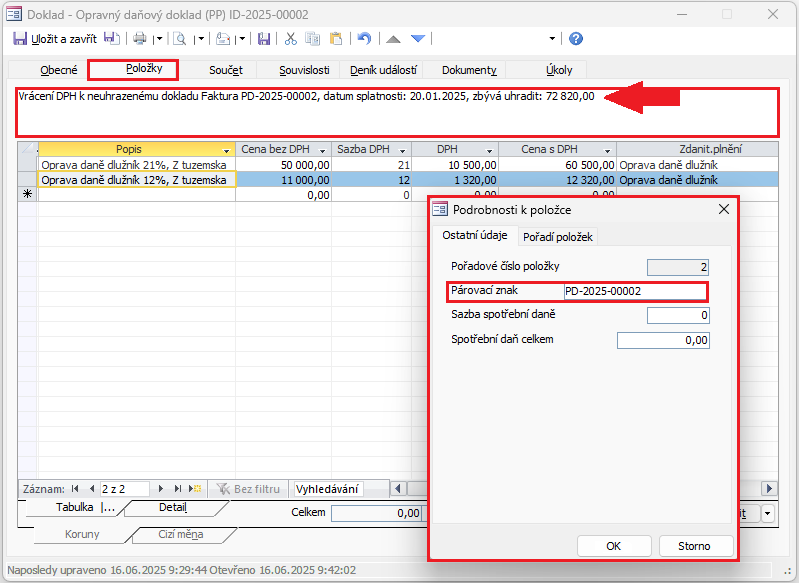Click the printer icon in toolbar

tap(140, 39)
